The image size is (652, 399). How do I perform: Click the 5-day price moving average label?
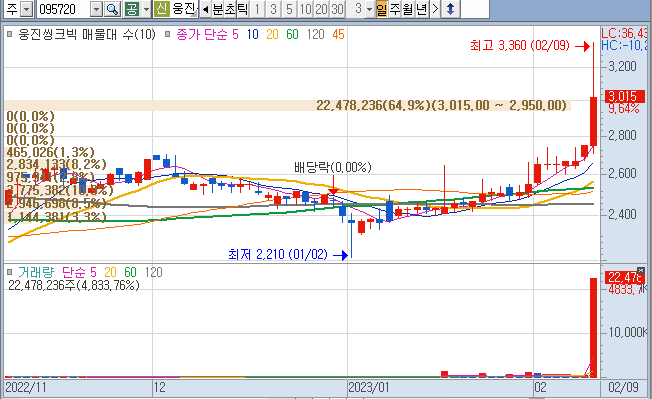tap(235, 34)
